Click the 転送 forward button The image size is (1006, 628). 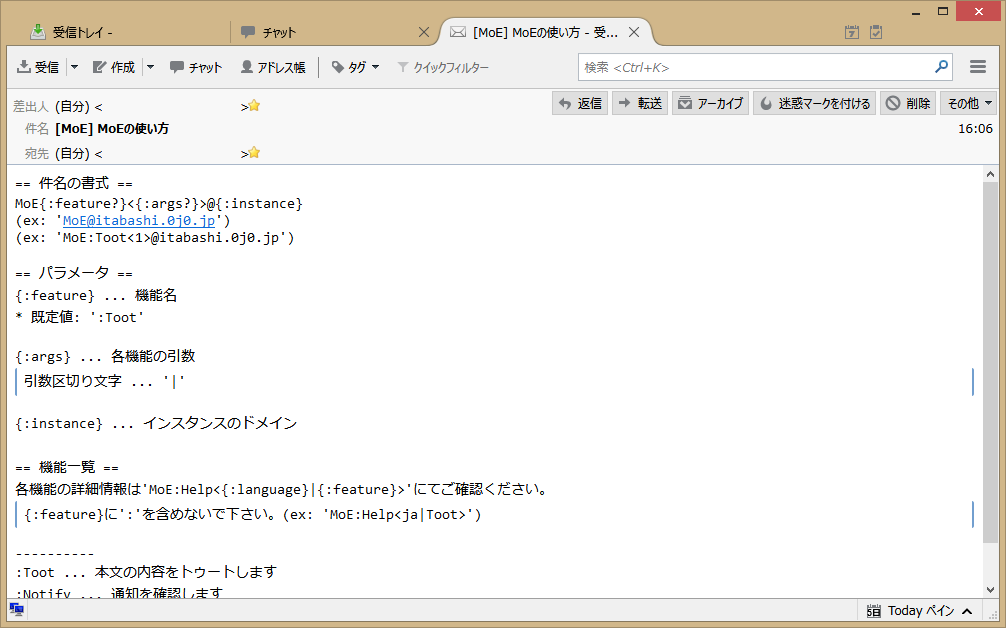[640, 103]
